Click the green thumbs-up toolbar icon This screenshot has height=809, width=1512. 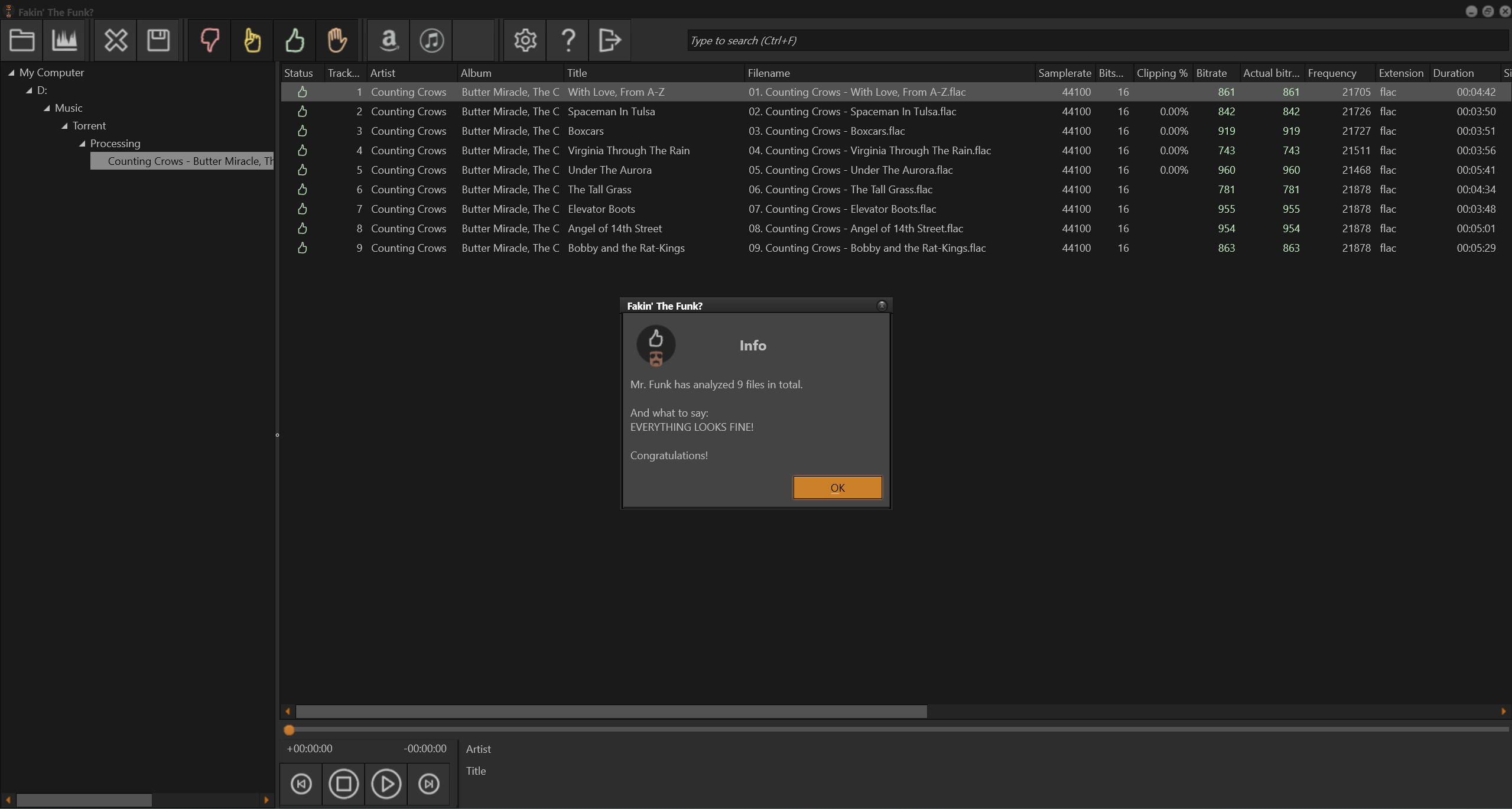tap(295, 40)
